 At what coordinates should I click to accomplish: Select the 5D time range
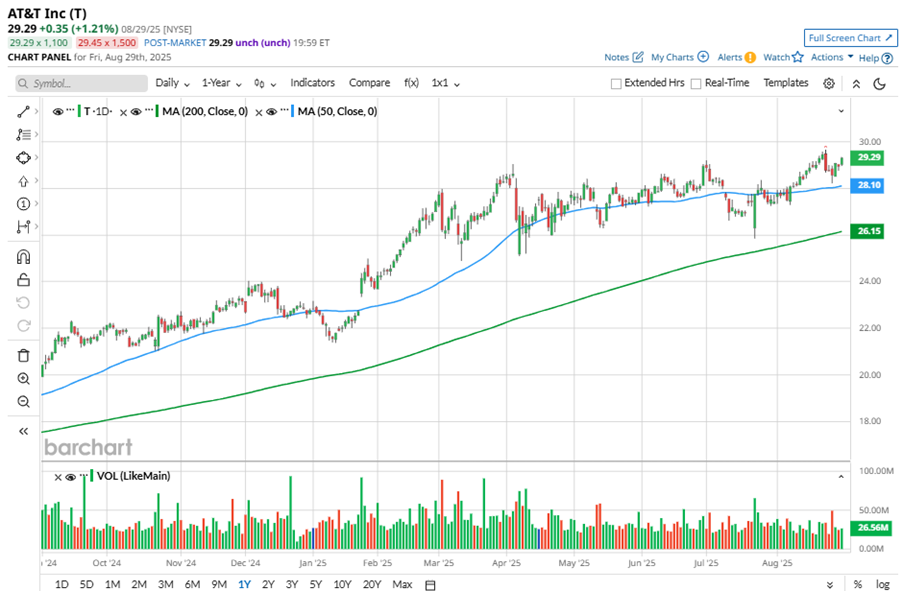(x=86, y=584)
